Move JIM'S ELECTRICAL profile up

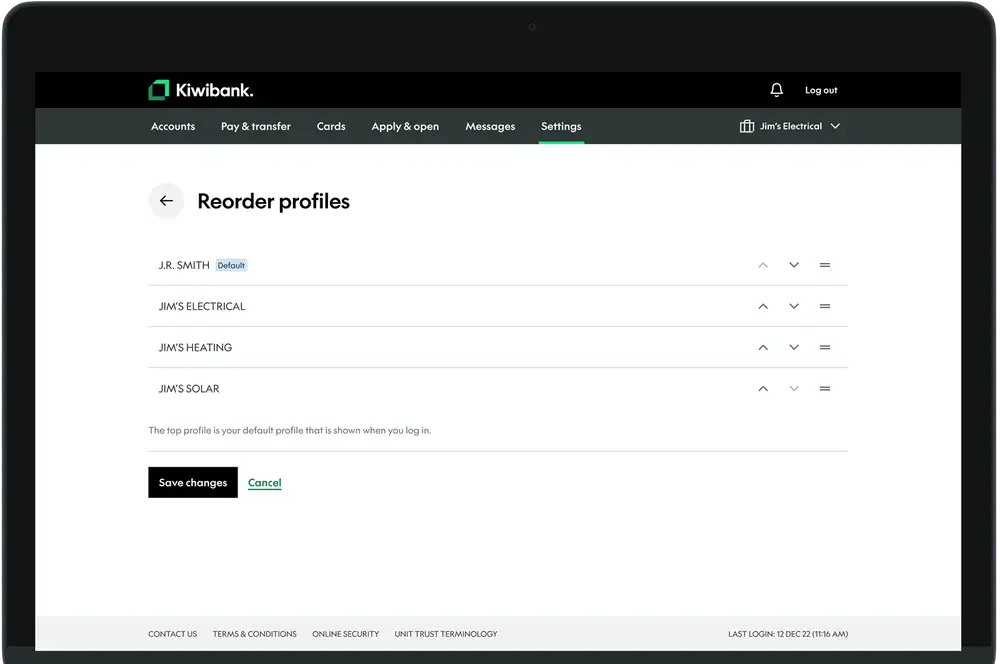click(763, 306)
